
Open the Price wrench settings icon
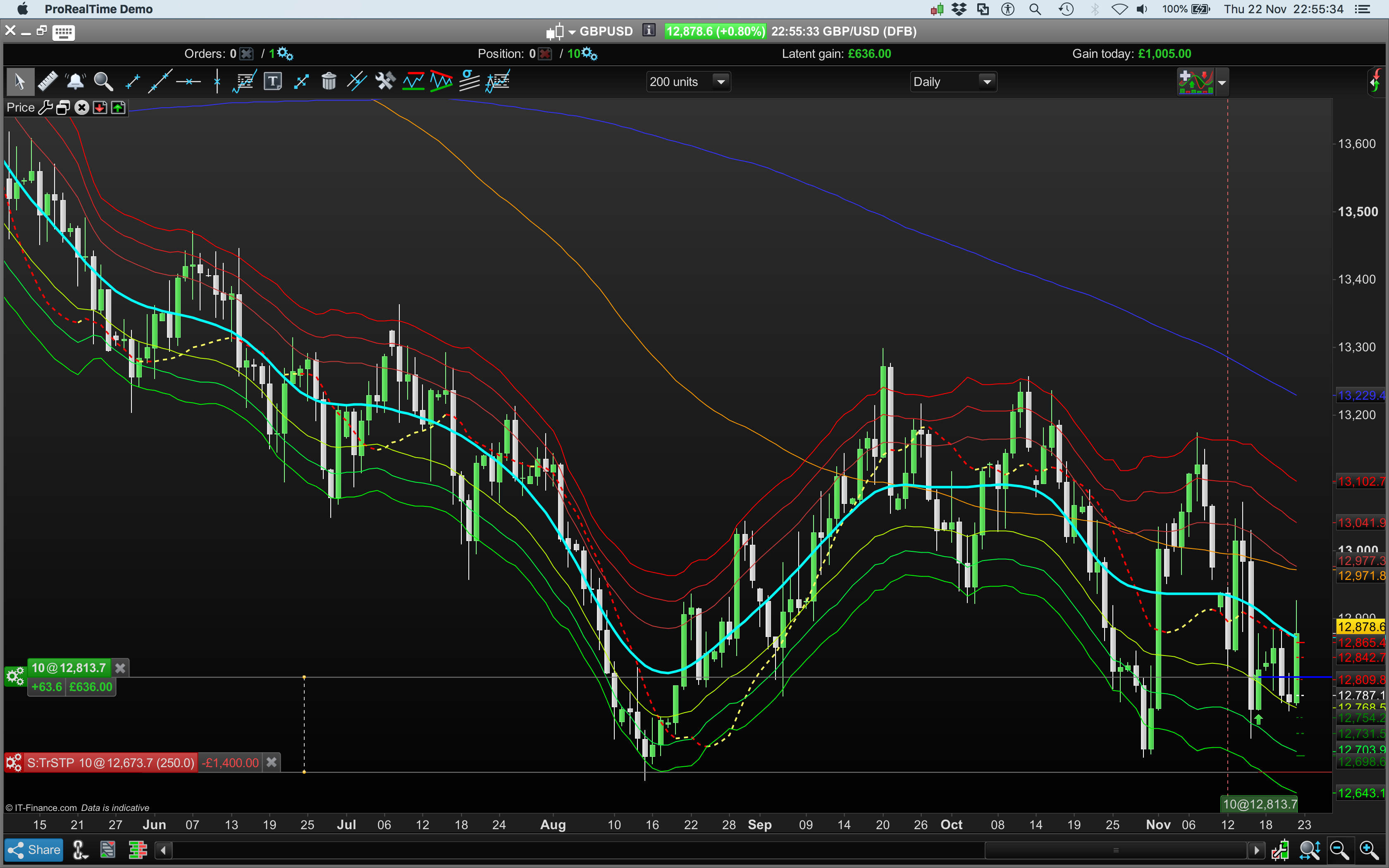pyautogui.click(x=45, y=108)
